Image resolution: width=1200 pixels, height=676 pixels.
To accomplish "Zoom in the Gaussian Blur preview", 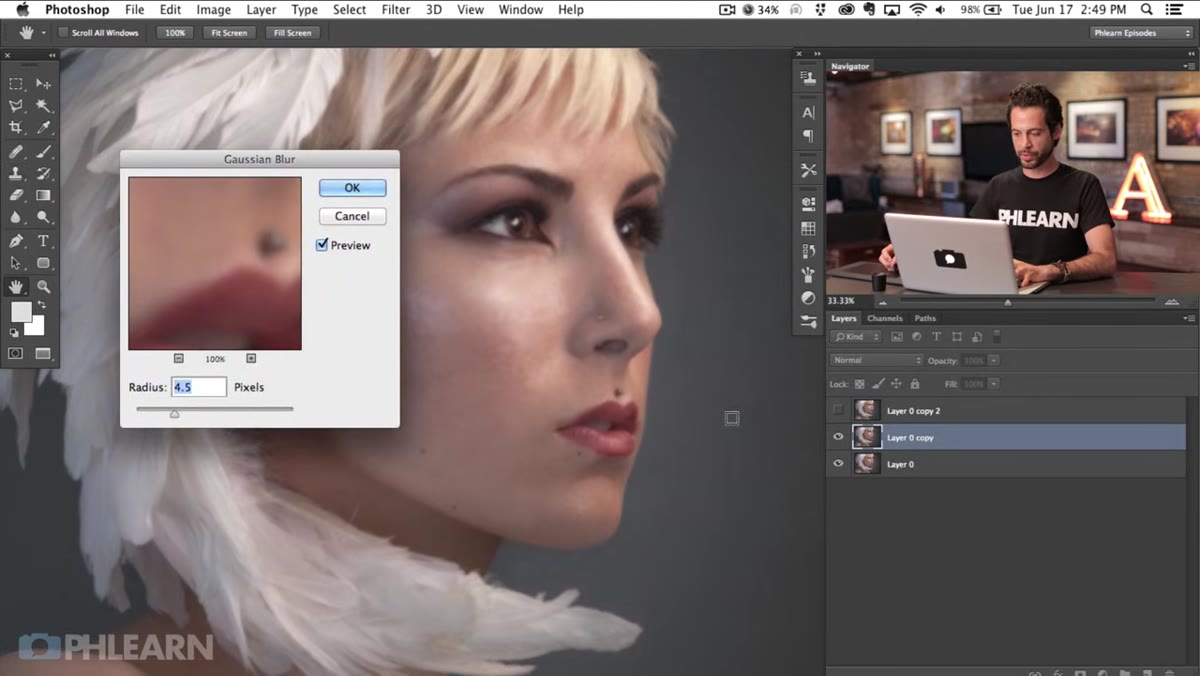I will pyautogui.click(x=251, y=358).
